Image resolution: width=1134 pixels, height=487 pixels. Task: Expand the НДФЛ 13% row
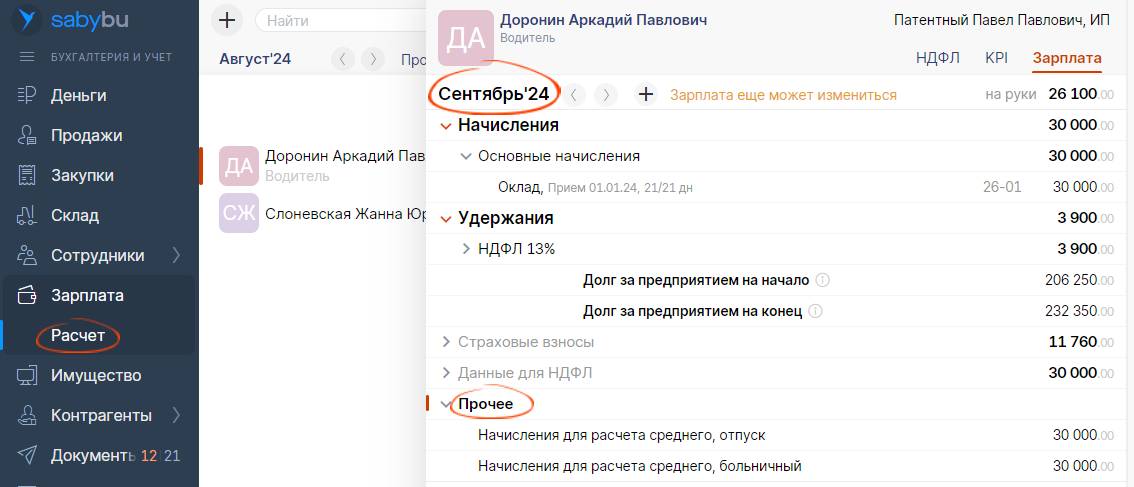(x=466, y=248)
